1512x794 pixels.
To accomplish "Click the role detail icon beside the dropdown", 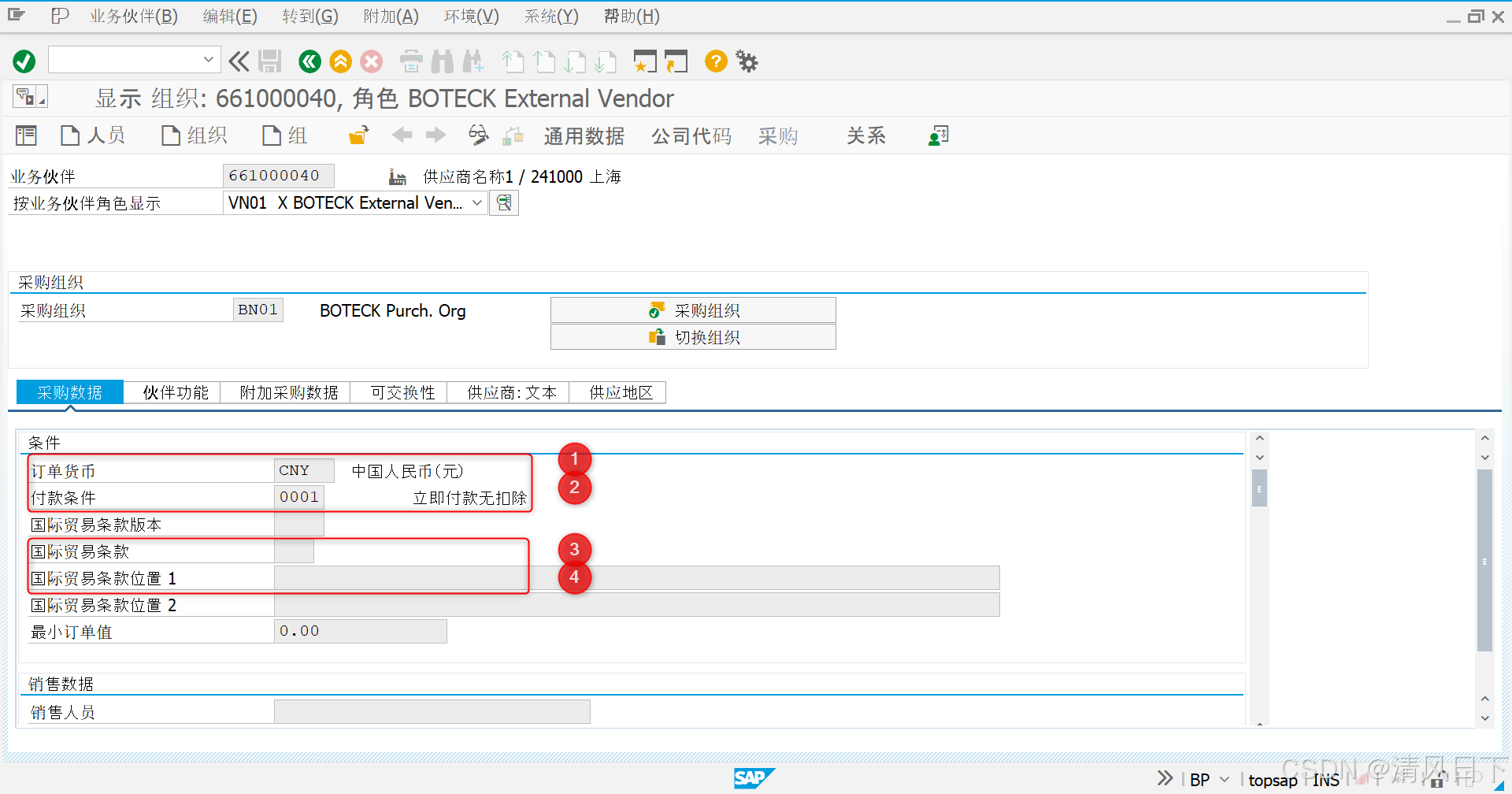I will point(504,203).
